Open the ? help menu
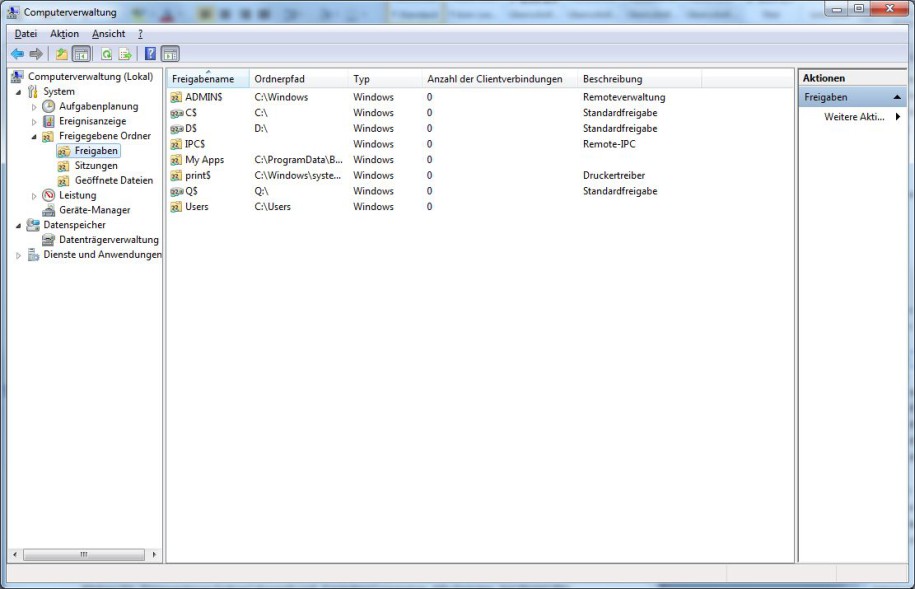Screen dimensions: 915x589 [140, 34]
